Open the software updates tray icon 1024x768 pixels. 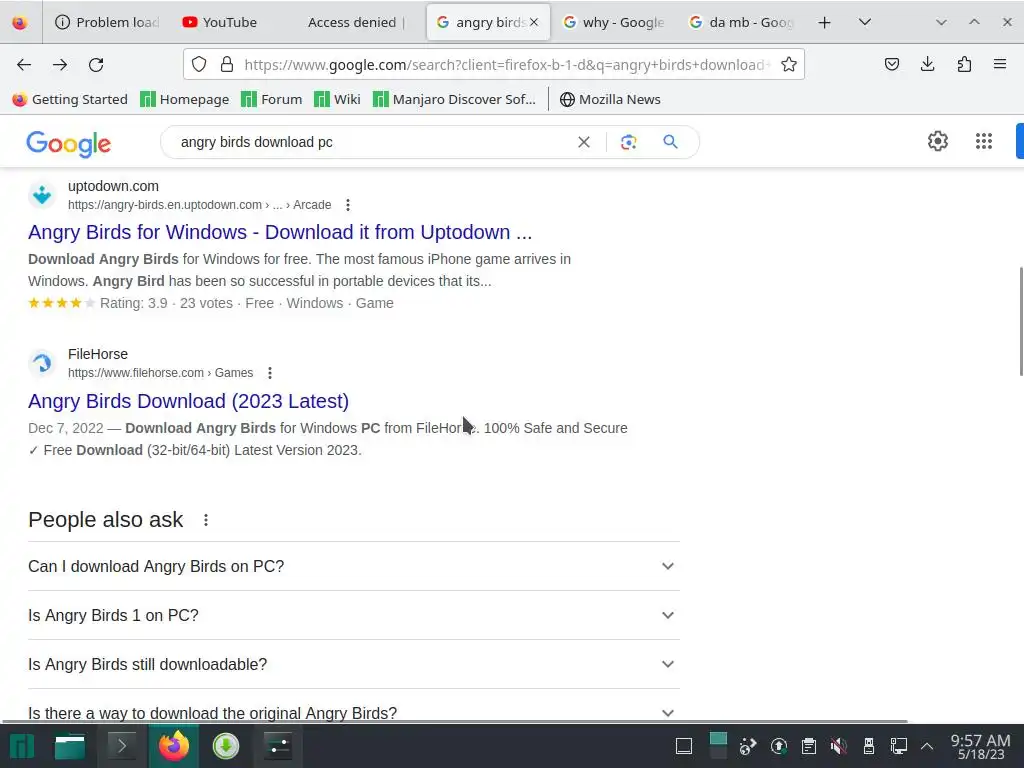[778, 746]
